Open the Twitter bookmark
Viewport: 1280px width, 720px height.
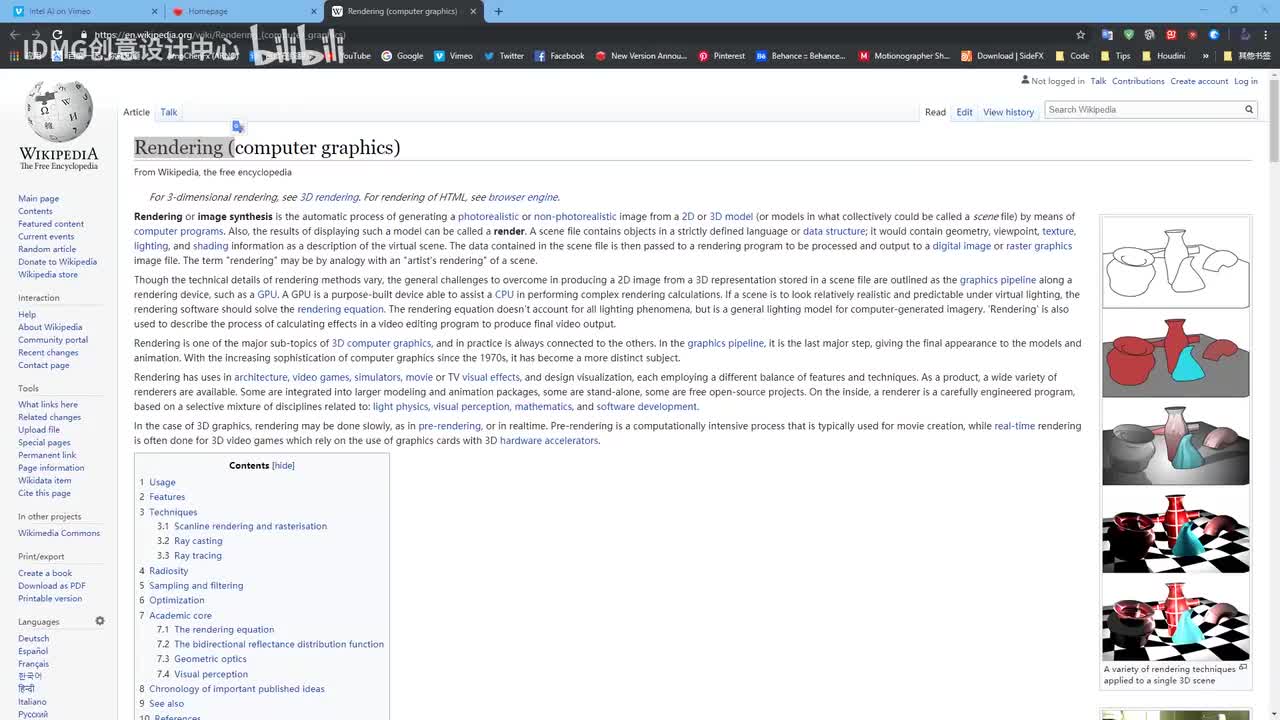(504, 56)
